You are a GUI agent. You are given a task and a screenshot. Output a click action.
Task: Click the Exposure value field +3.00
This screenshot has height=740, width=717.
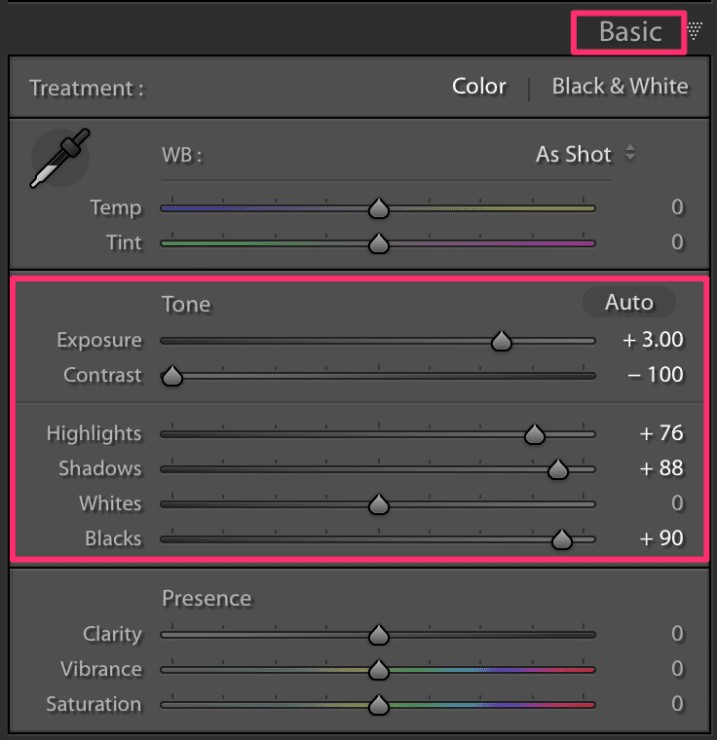click(x=653, y=340)
